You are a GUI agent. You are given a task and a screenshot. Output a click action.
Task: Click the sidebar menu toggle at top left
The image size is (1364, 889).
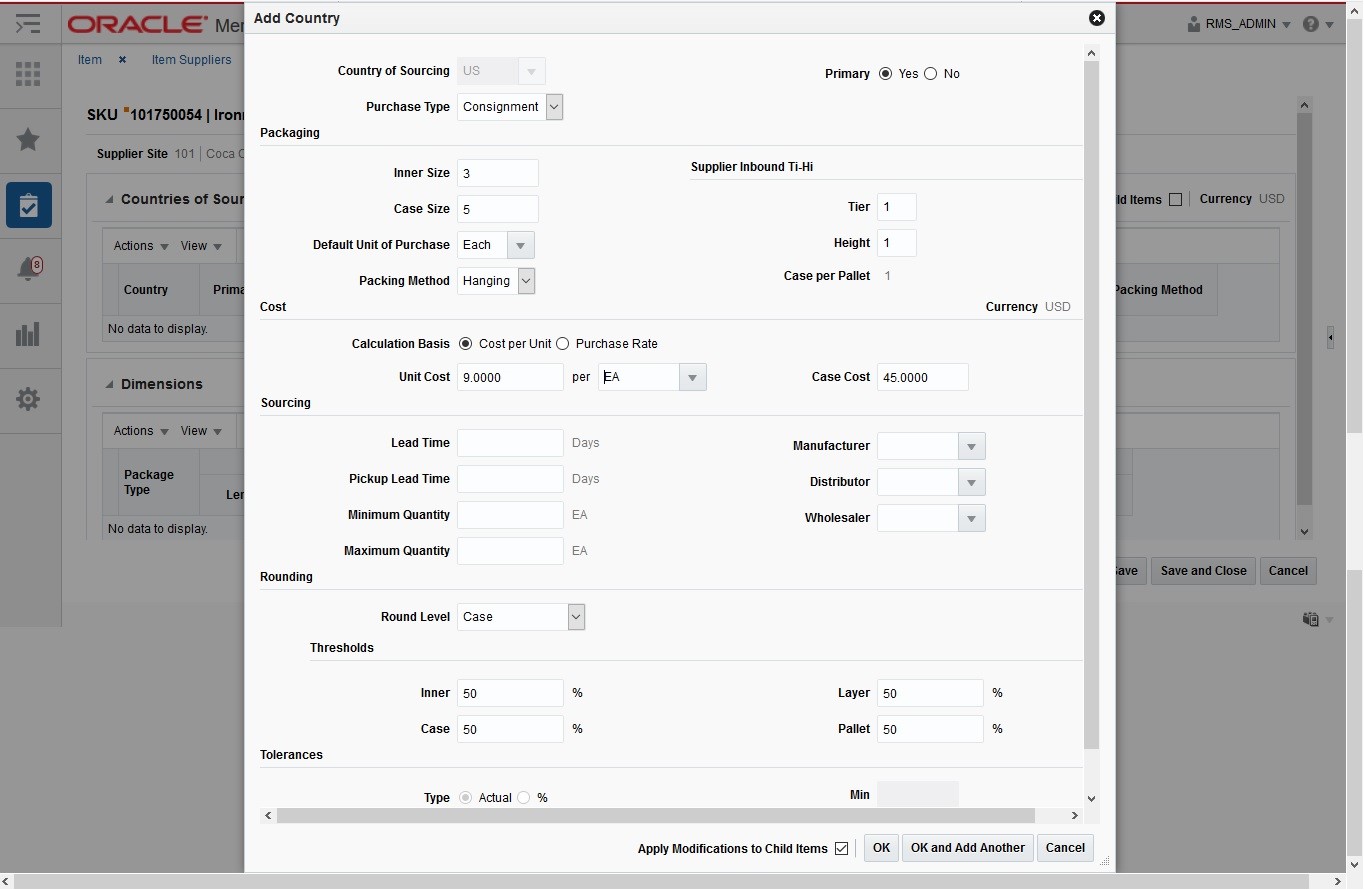[27, 23]
